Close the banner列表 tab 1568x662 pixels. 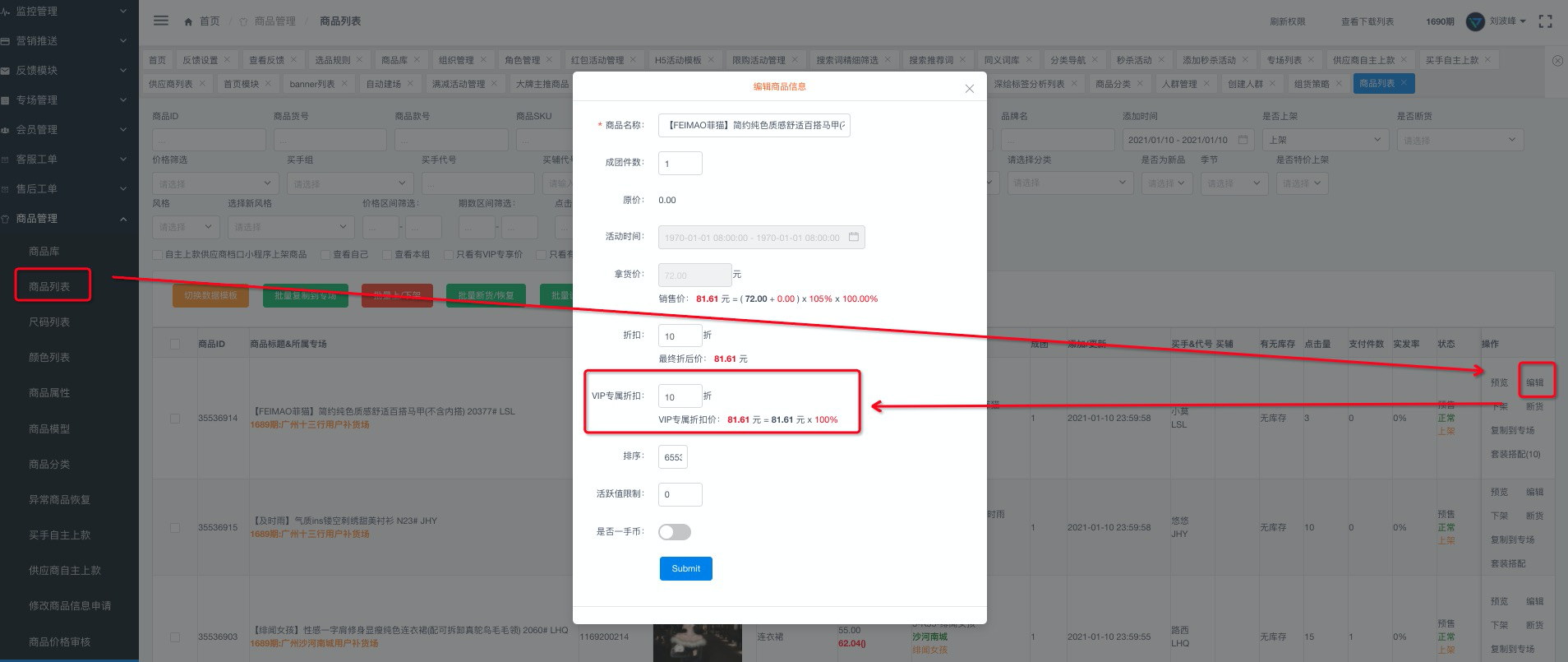tap(344, 83)
